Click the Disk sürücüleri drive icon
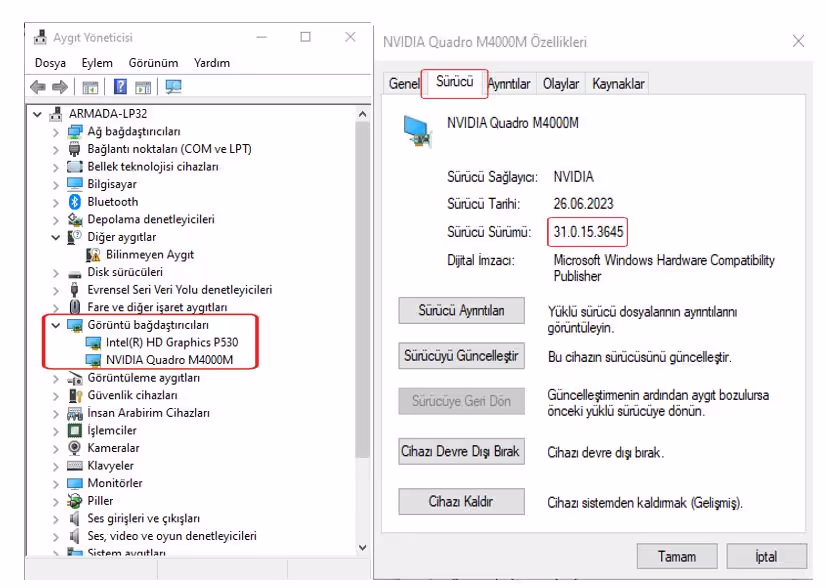826x588 pixels. [x=75, y=274]
